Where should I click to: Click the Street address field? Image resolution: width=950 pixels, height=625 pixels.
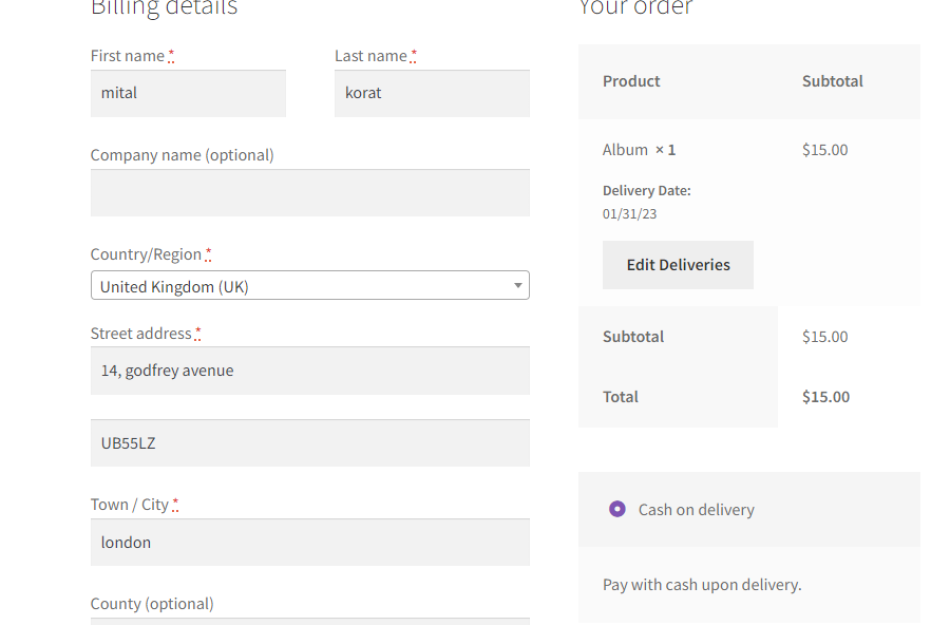pos(310,370)
